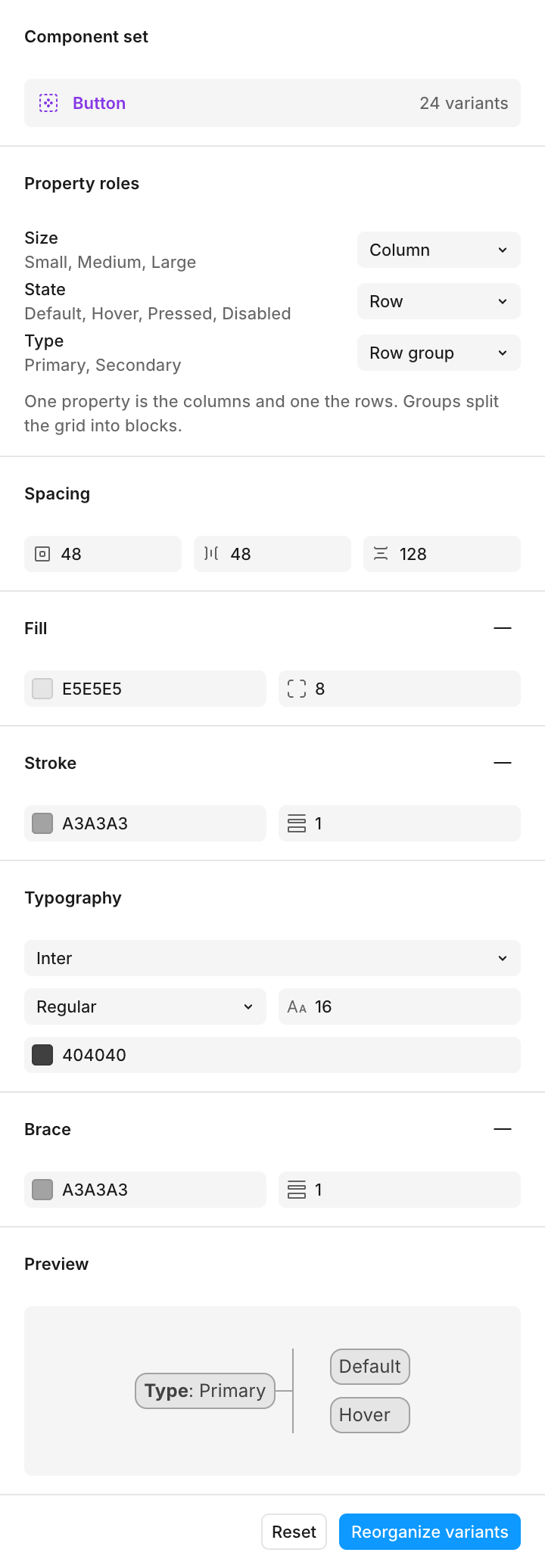Click the padding icon in Spacing
Viewport: 545px width, 1568px height.
coord(42,554)
